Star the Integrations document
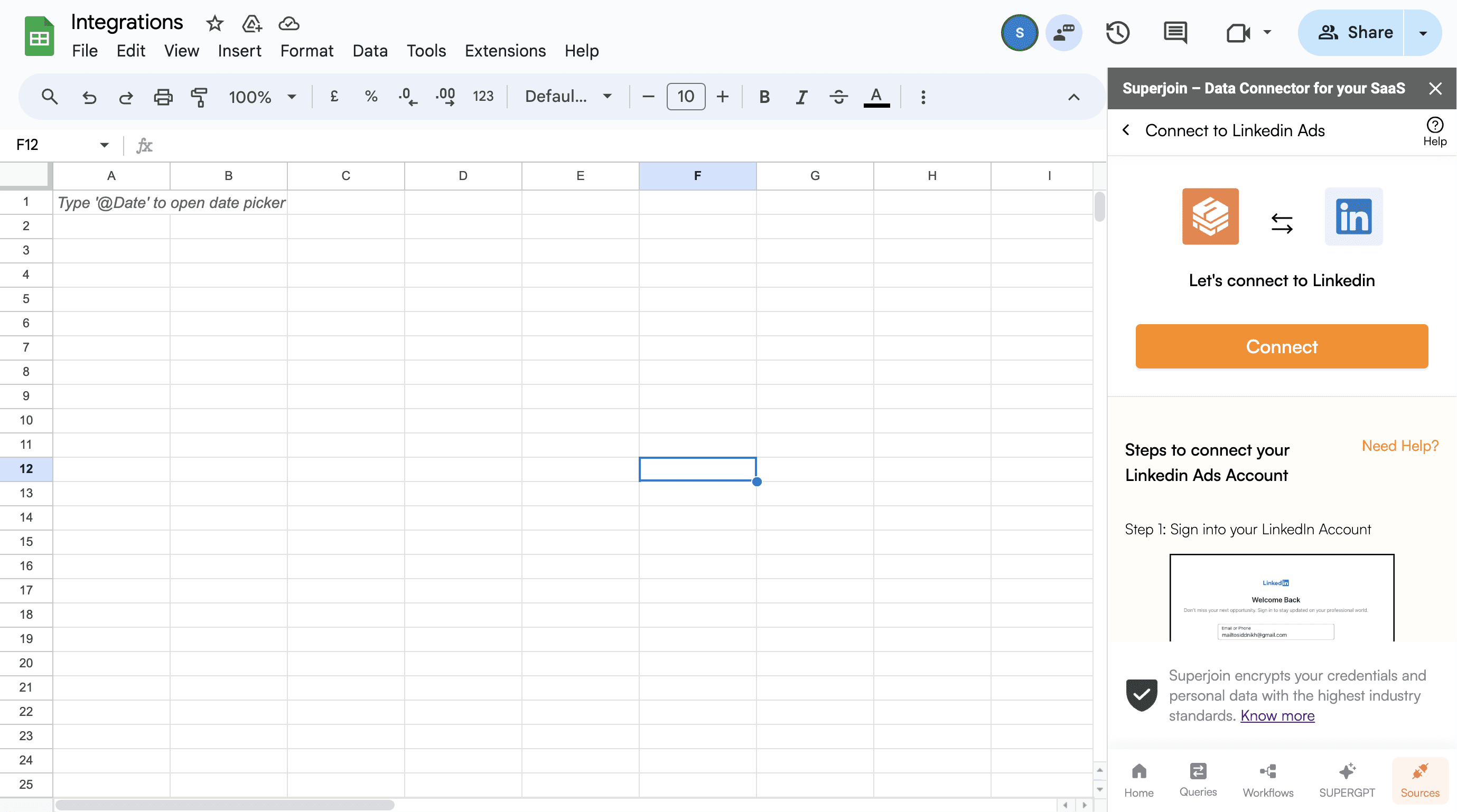Viewport: 1457px width, 812px height. pyautogui.click(x=214, y=24)
